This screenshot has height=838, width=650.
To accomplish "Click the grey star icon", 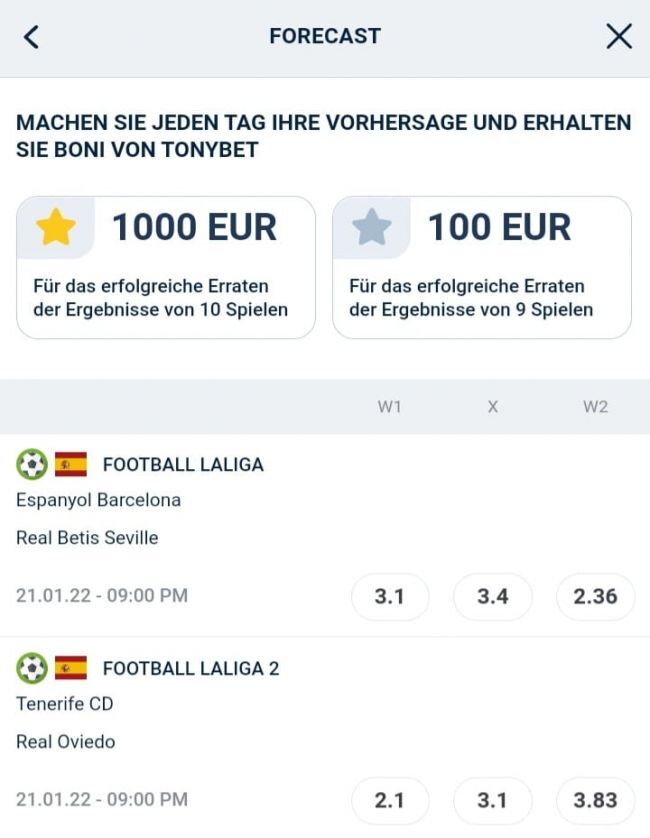I will click(371, 228).
